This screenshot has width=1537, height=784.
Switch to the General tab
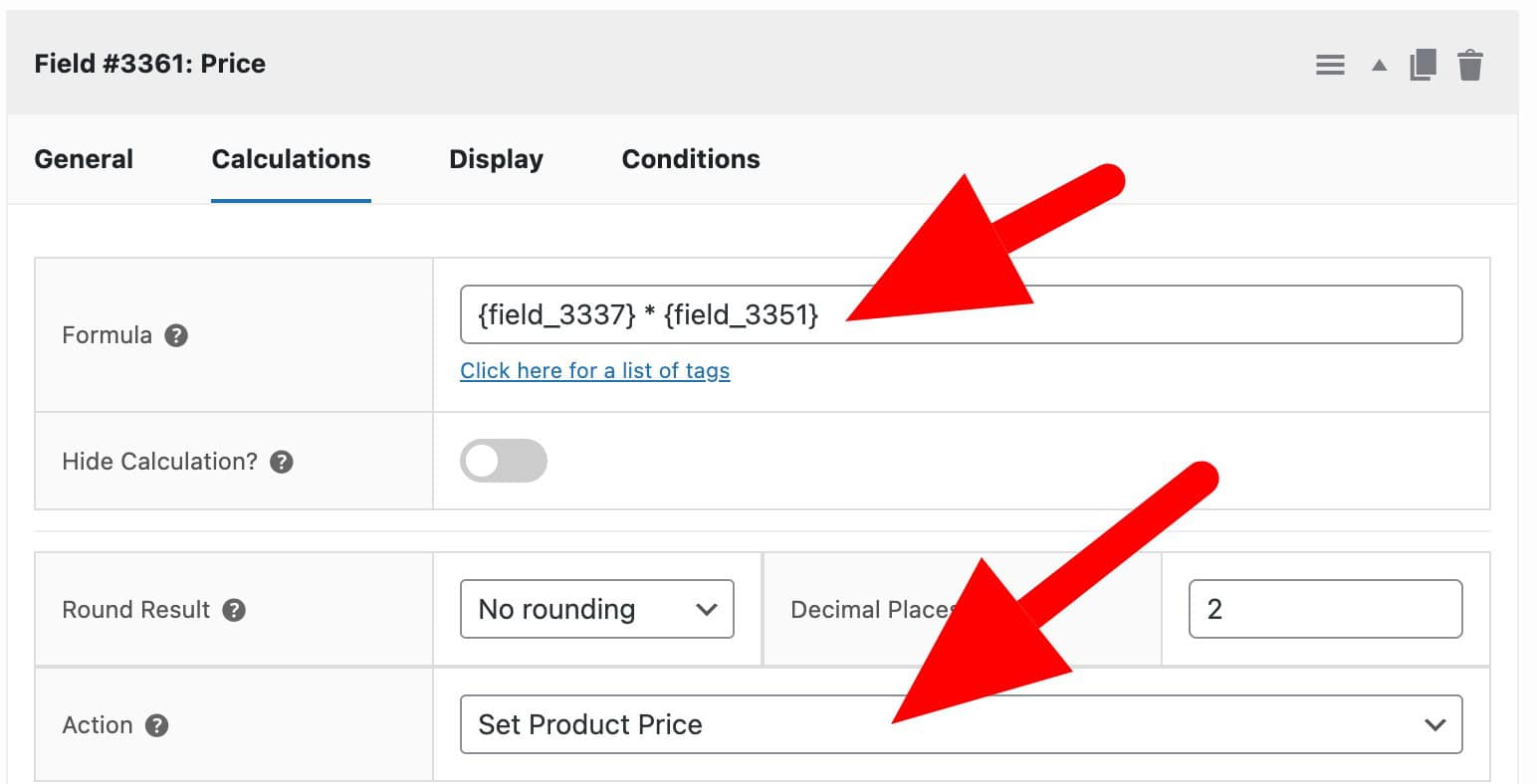84,159
